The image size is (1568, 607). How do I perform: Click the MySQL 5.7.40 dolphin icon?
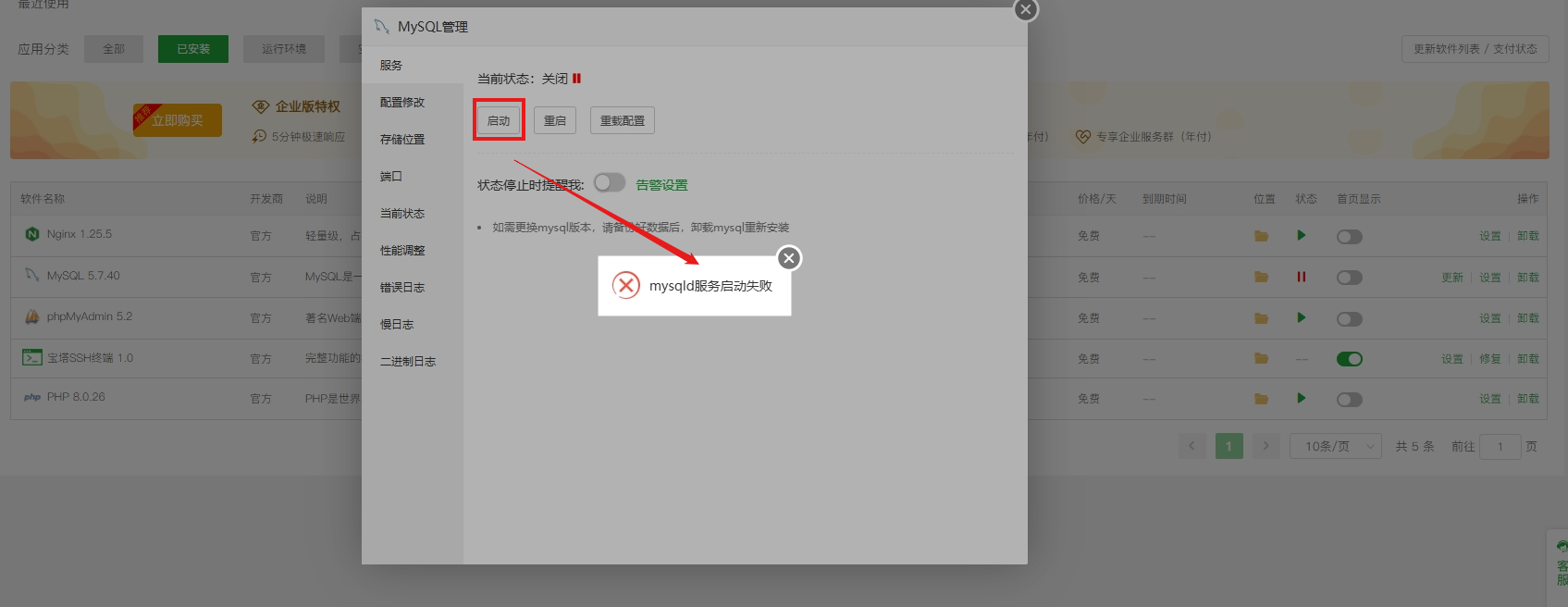coord(32,275)
